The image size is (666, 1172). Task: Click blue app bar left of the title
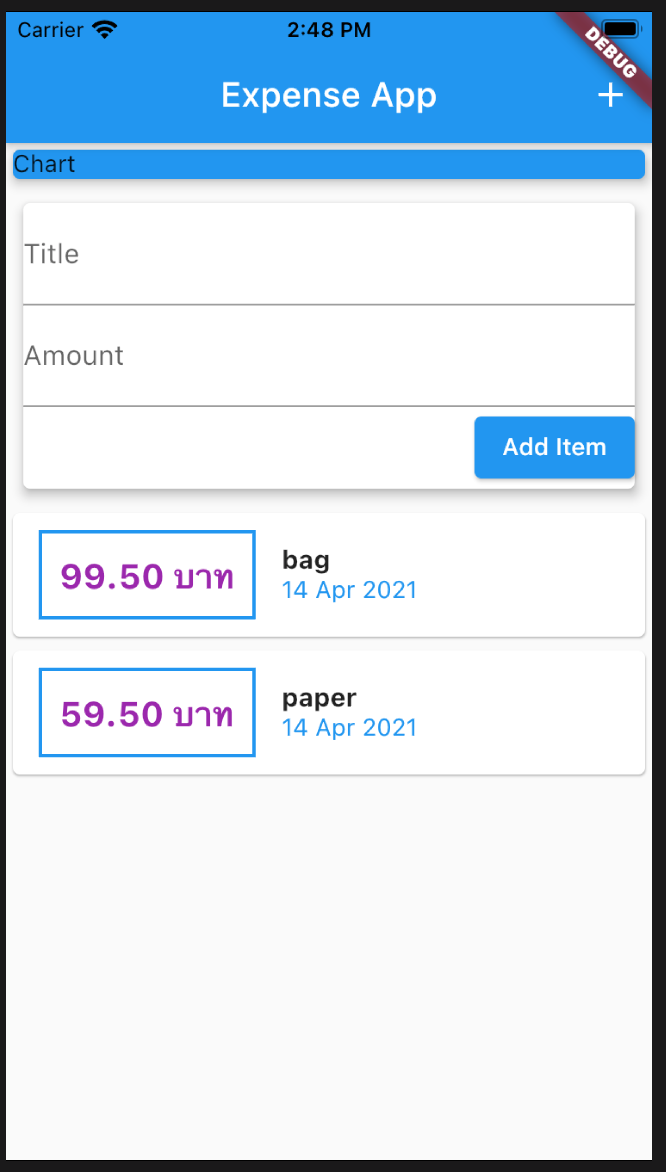tap(100, 95)
